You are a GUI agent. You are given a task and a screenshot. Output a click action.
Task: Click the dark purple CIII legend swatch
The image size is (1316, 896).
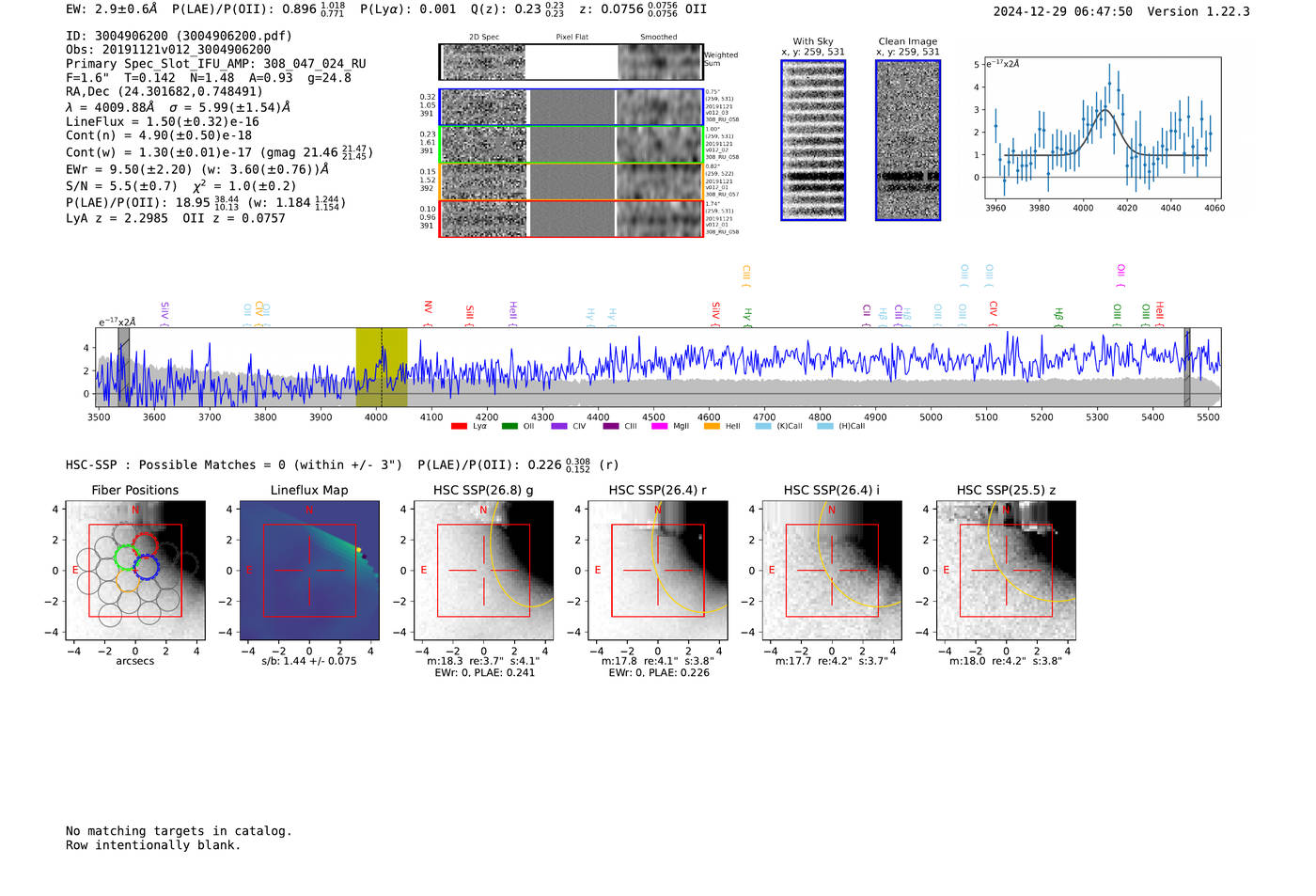(x=611, y=427)
